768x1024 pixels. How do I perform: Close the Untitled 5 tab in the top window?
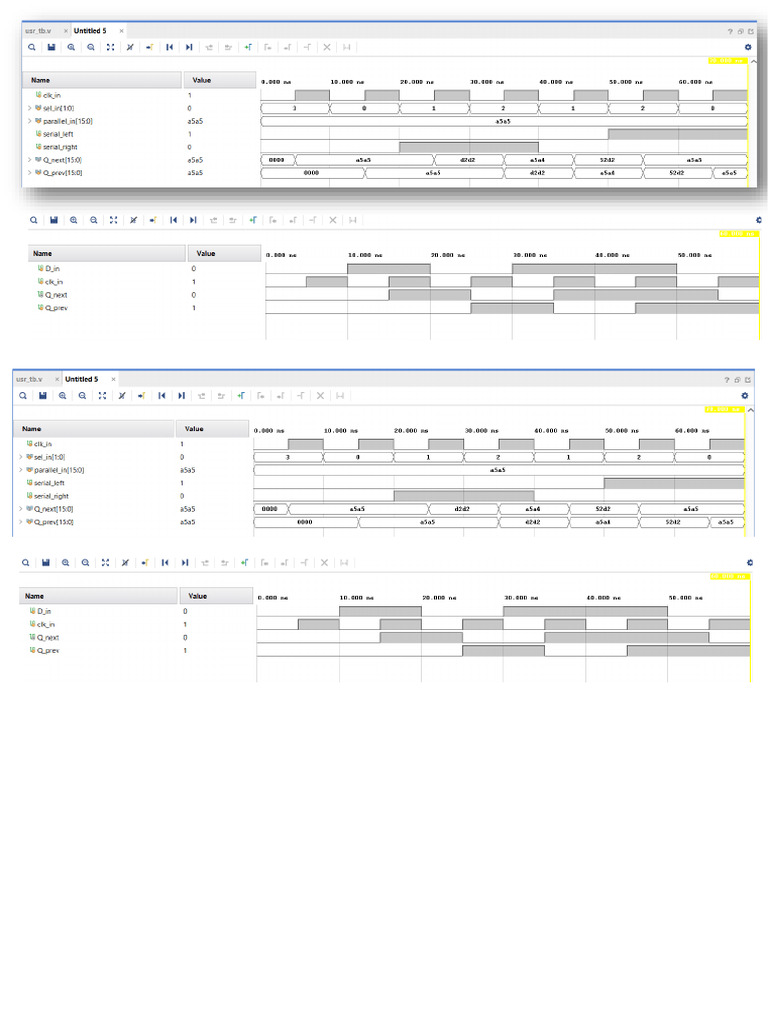pos(121,31)
